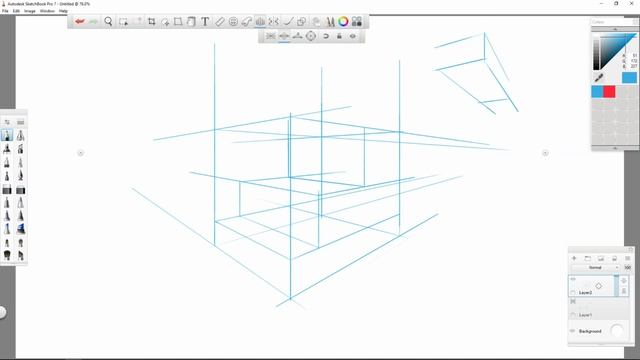
Task: Click the clear layer button
Action: coord(614,258)
